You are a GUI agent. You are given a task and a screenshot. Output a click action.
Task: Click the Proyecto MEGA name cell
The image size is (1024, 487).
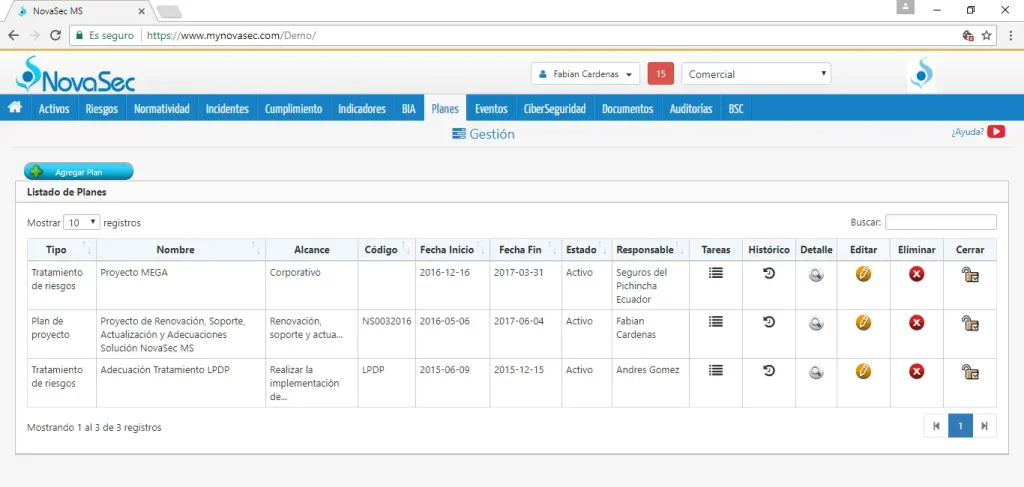coord(181,285)
